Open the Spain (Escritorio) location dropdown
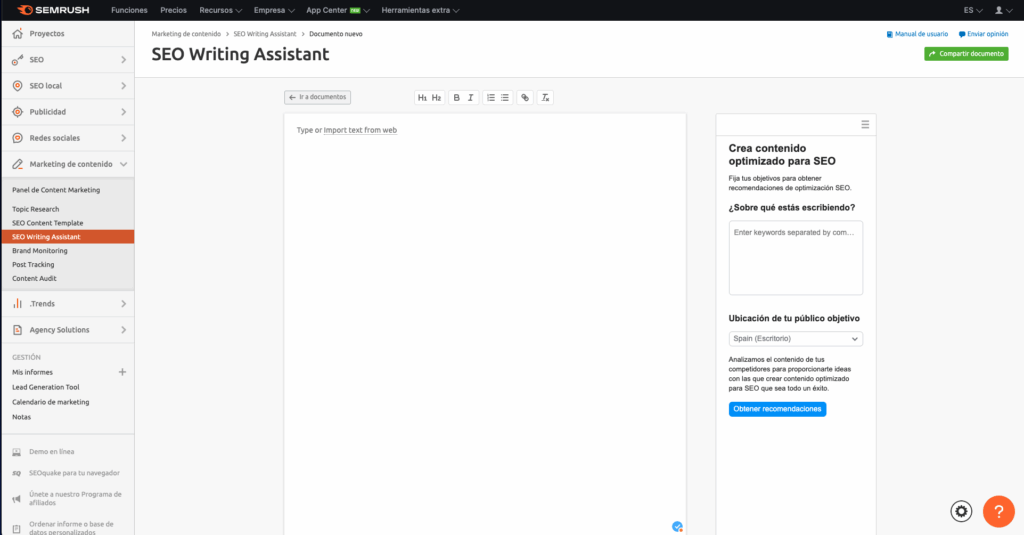The width and height of the screenshot is (1024, 535). 795,338
